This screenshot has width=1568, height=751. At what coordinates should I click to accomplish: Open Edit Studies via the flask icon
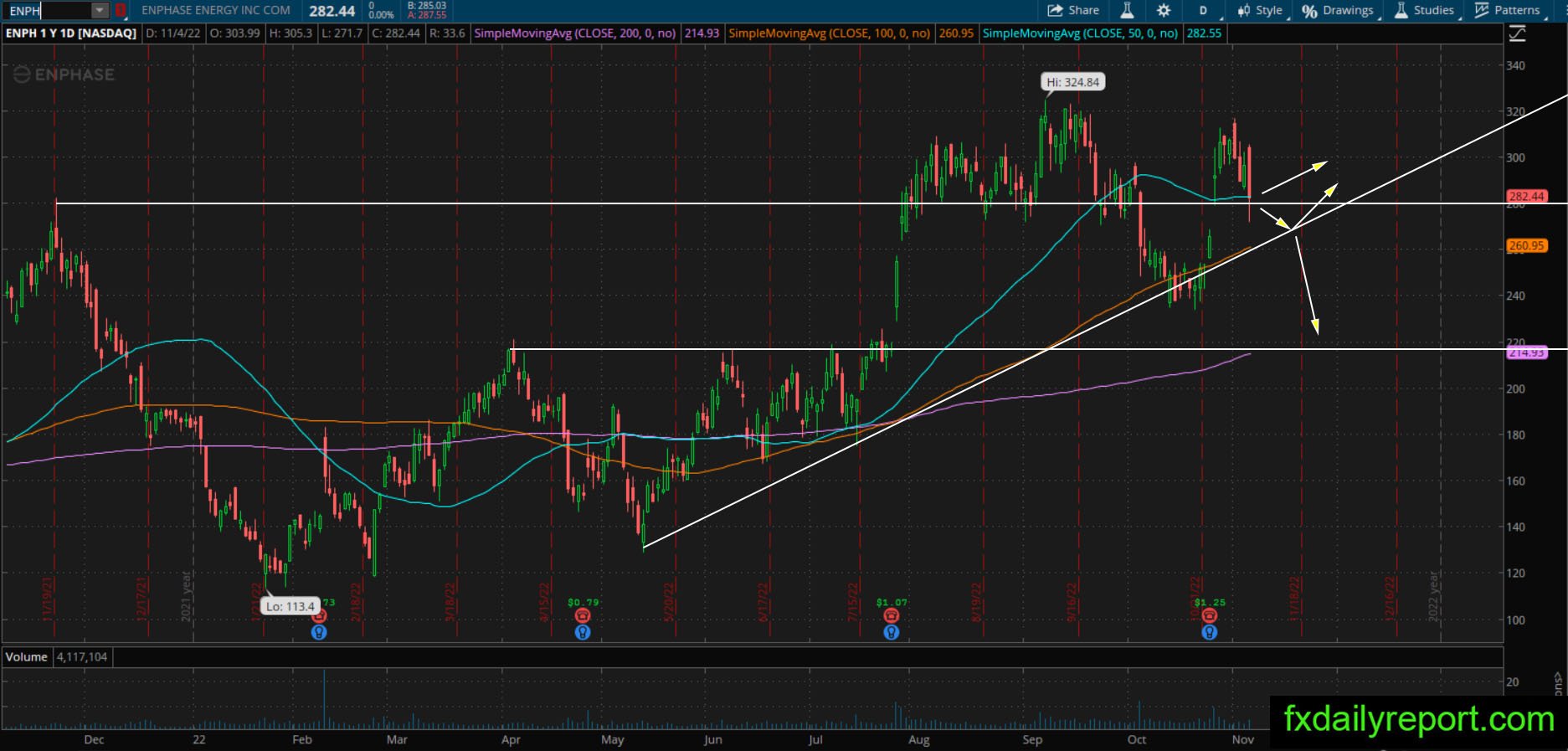tap(1127, 11)
